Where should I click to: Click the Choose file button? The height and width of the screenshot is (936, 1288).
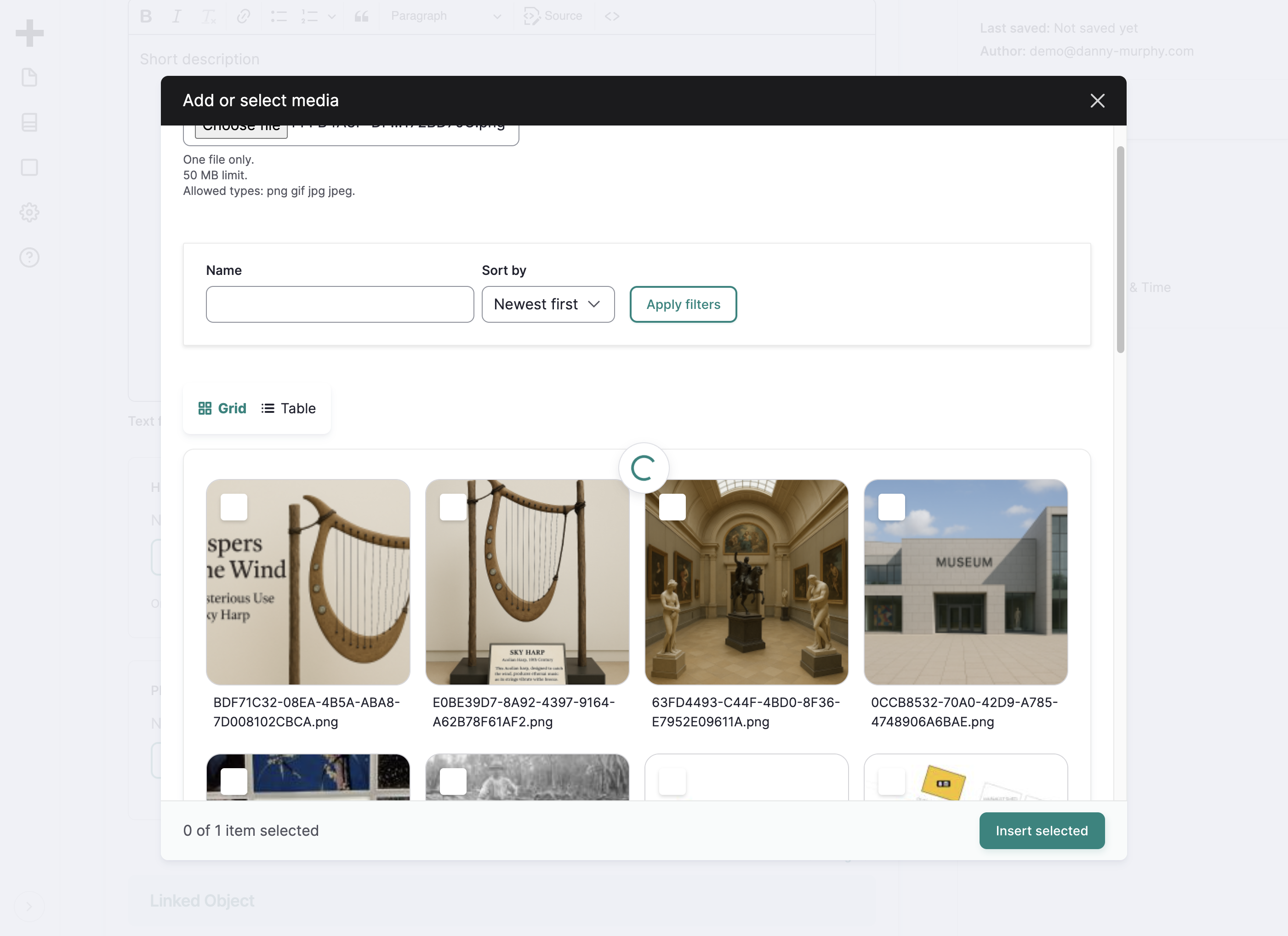click(x=241, y=130)
